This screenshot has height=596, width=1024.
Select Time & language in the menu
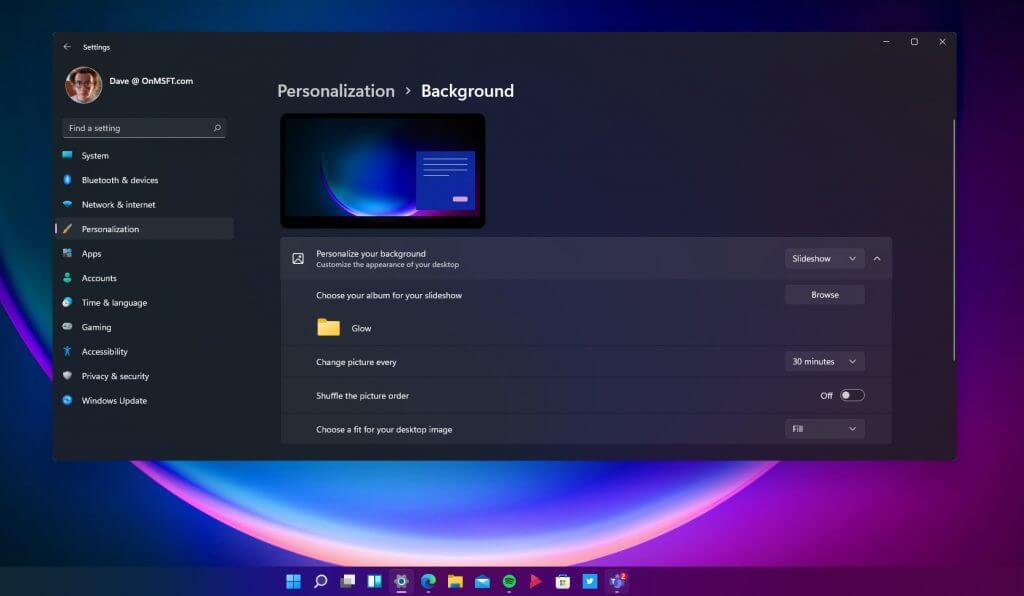tap(70, 302)
